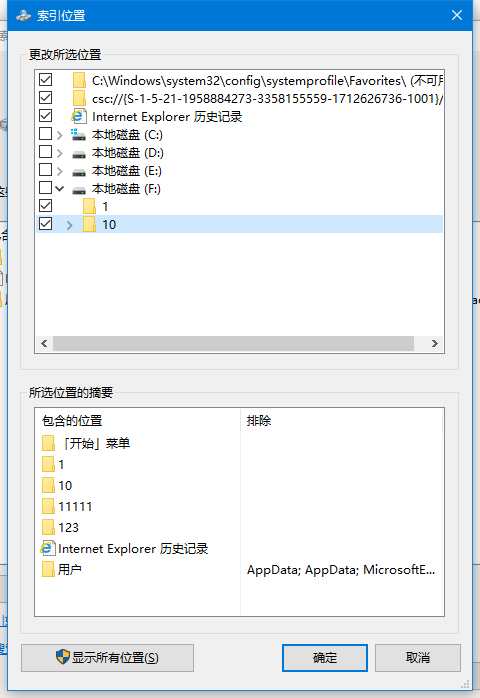Check the 本地磁盘 (C:) checkbox
The image size is (480, 698).
coord(45,134)
